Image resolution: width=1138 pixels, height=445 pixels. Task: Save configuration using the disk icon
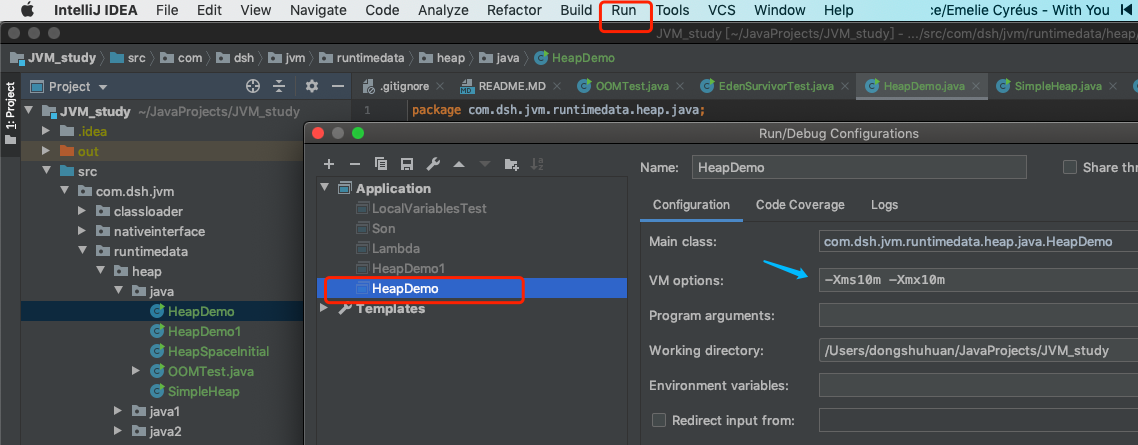point(406,164)
